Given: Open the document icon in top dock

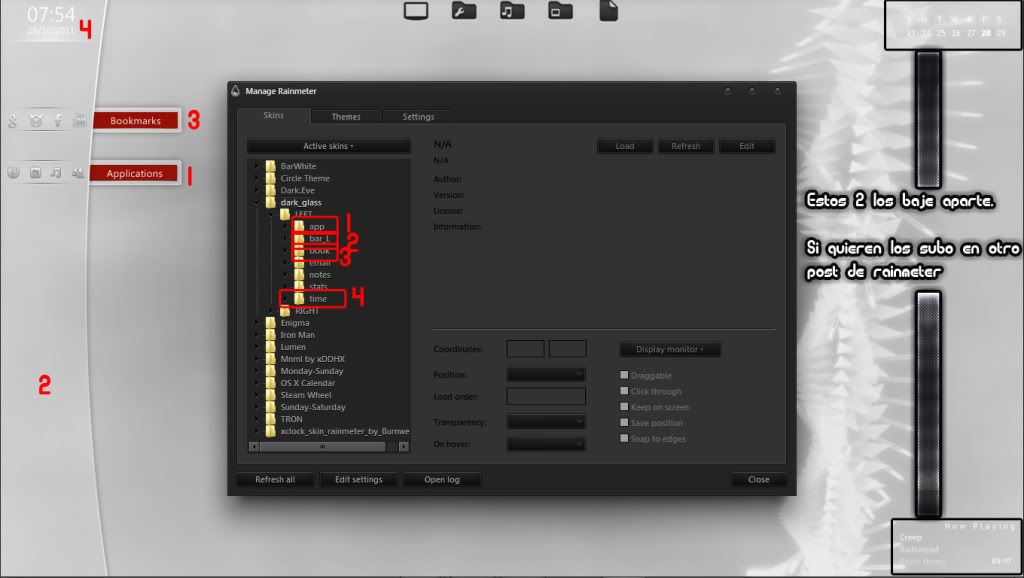Looking at the screenshot, I should (609, 11).
